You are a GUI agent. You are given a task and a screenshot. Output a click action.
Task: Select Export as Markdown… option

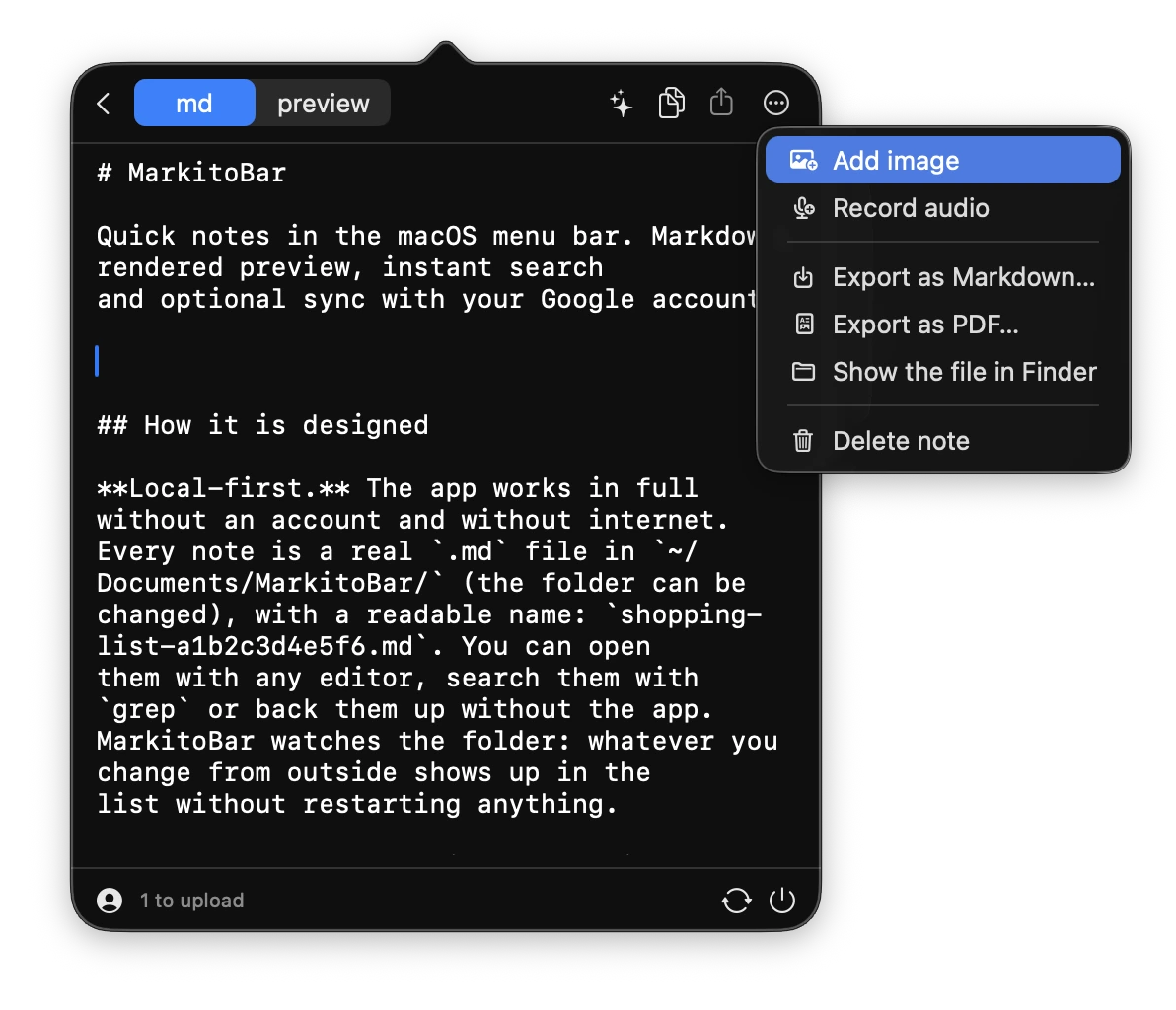click(x=943, y=277)
